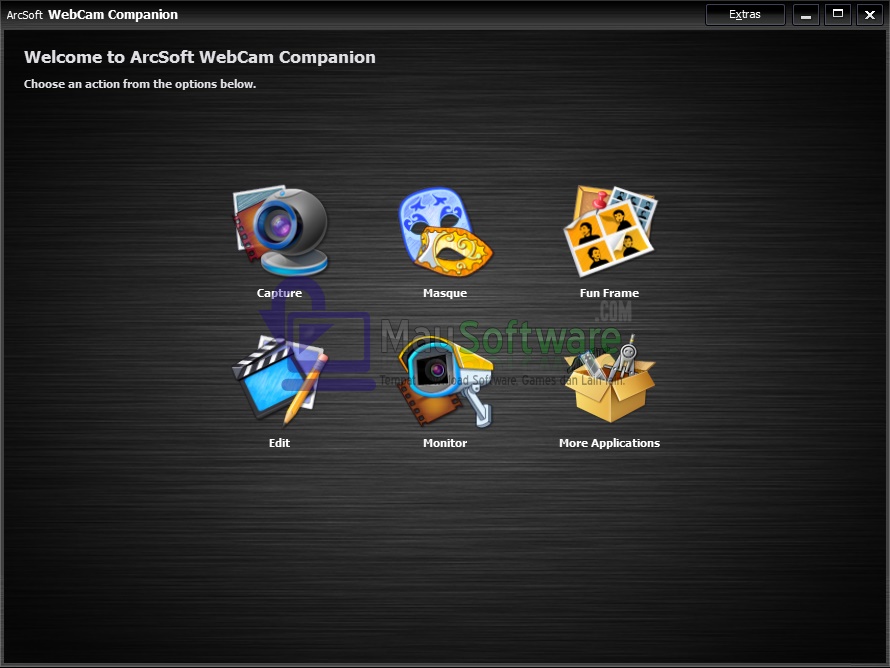Open the Fun Frame photo icon

610,231
